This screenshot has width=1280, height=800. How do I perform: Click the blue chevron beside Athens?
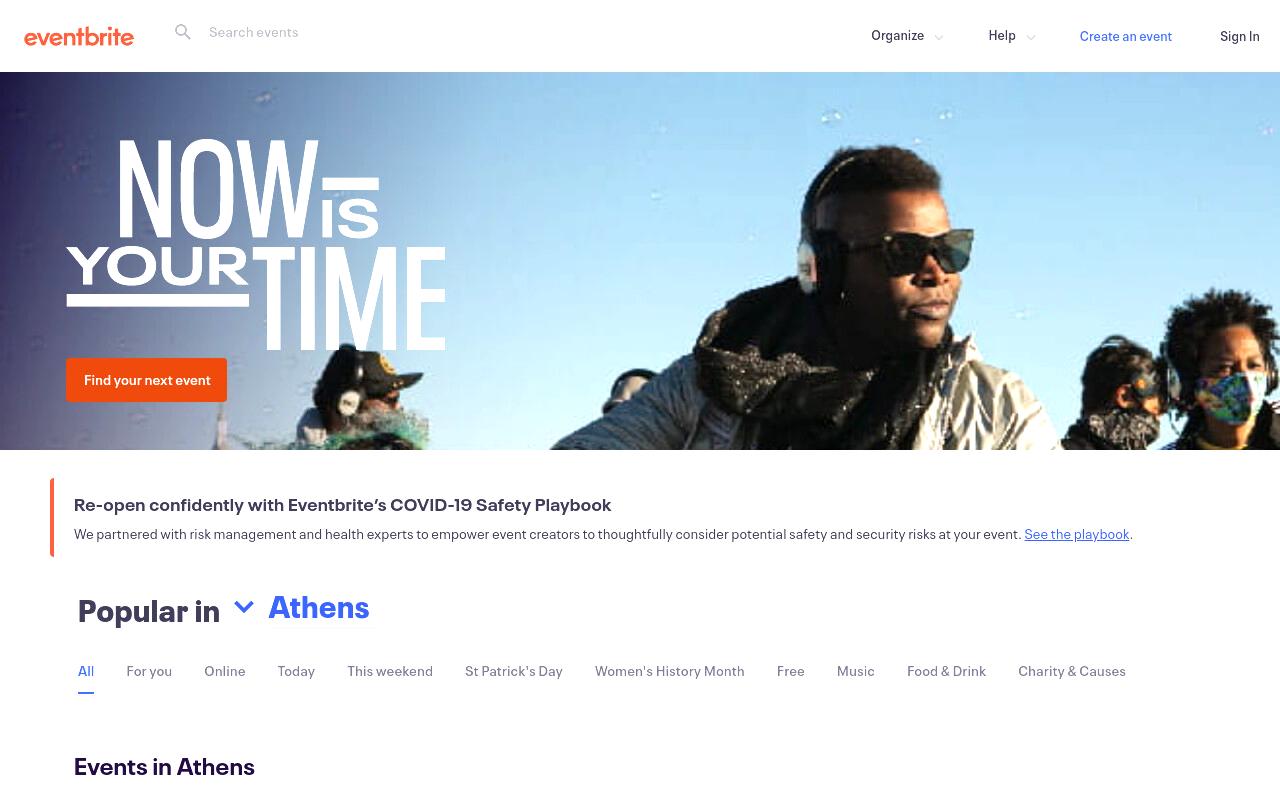[x=244, y=607]
